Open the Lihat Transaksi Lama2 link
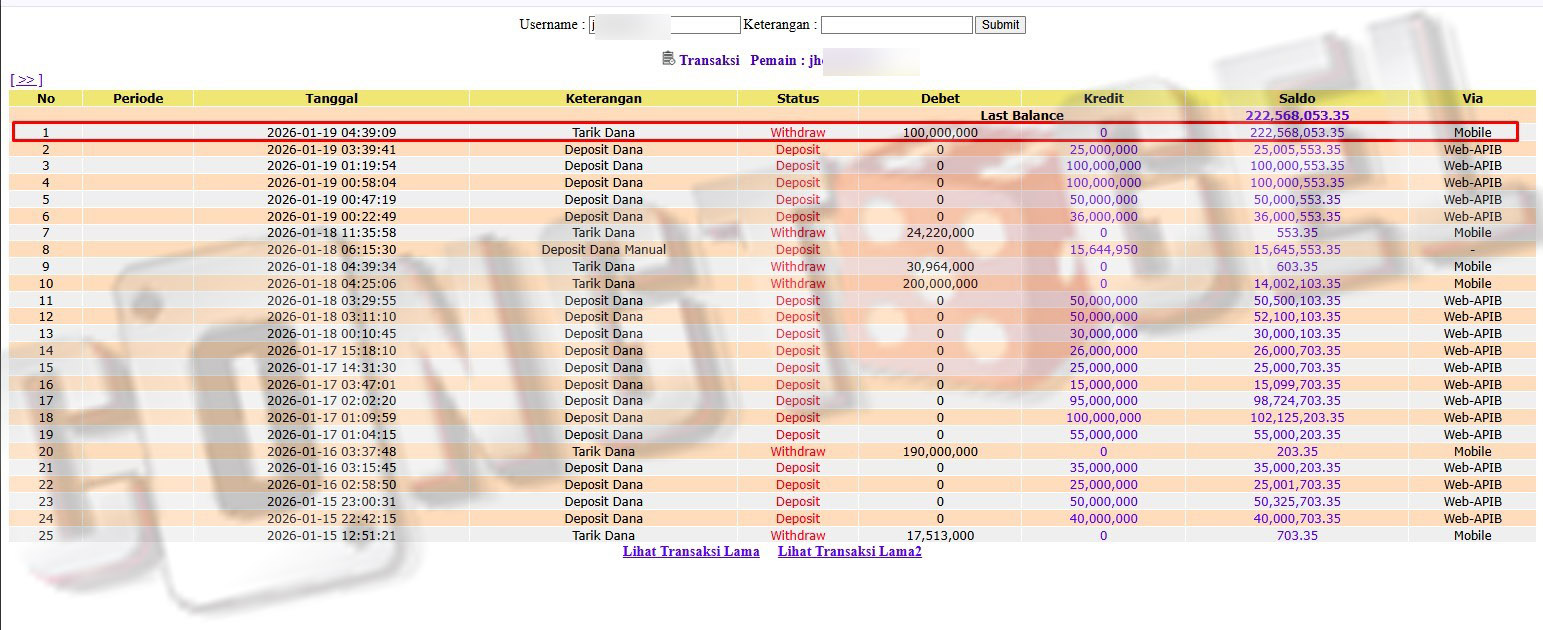The width and height of the screenshot is (1543, 630). (x=849, y=552)
